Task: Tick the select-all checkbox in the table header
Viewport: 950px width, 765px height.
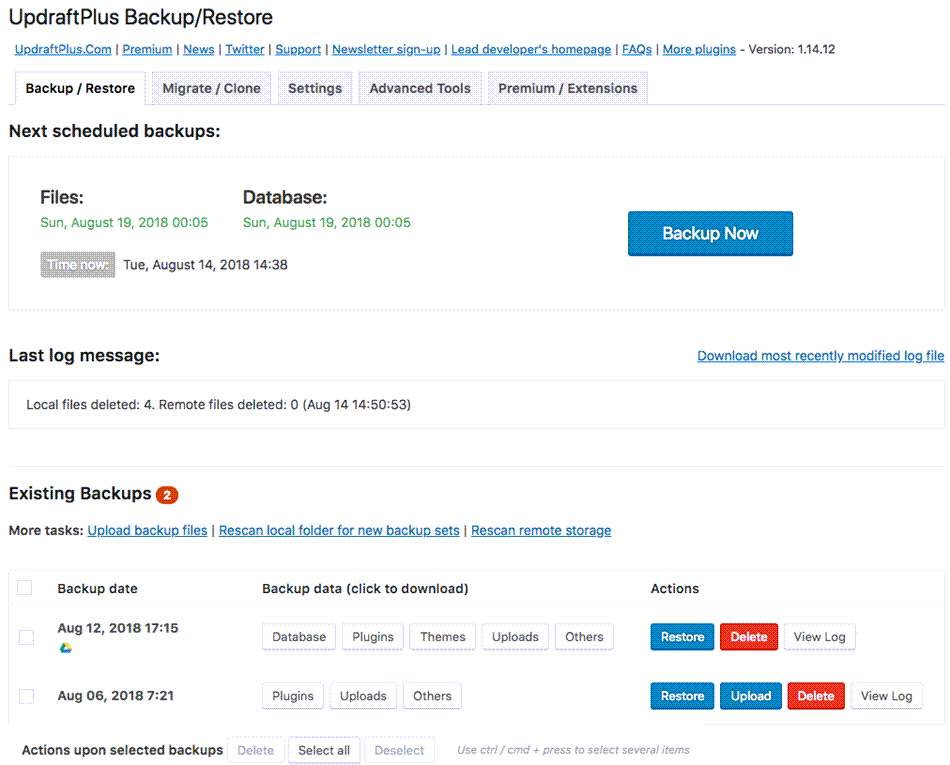Action: 25,588
